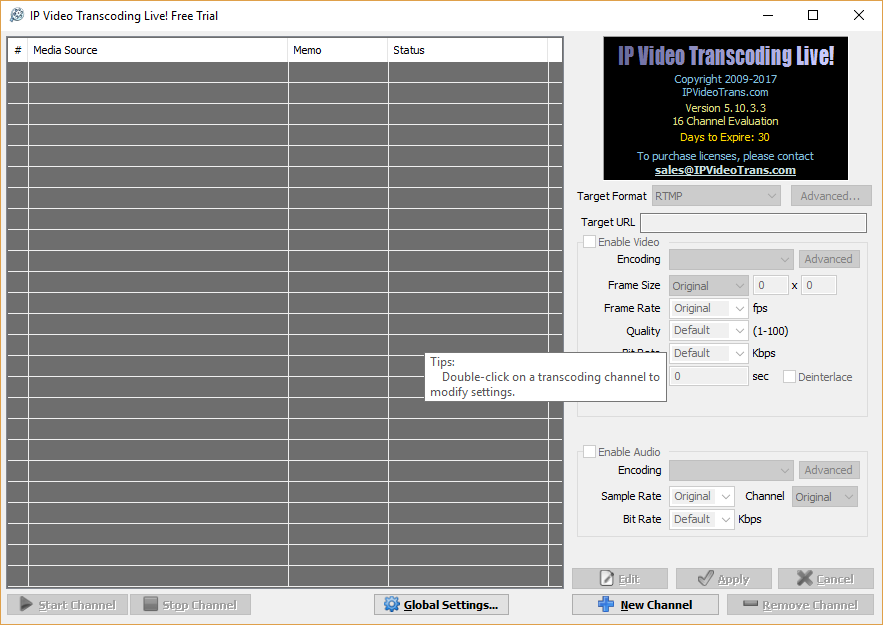Screen dimensions: 883x625
Task: Select the Edit pencil icon
Action: point(607,578)
